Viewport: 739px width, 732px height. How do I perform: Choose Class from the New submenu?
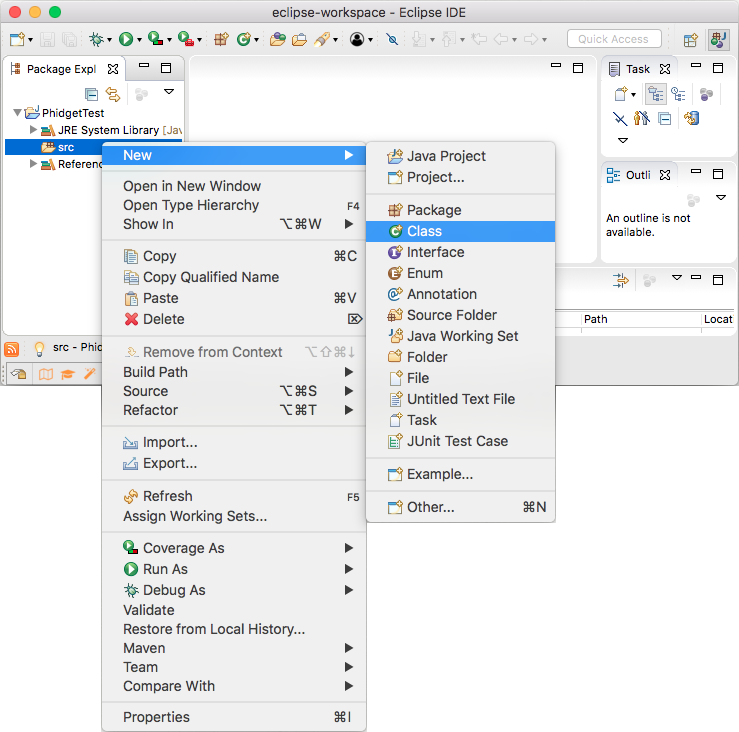(x=424, y=231)
